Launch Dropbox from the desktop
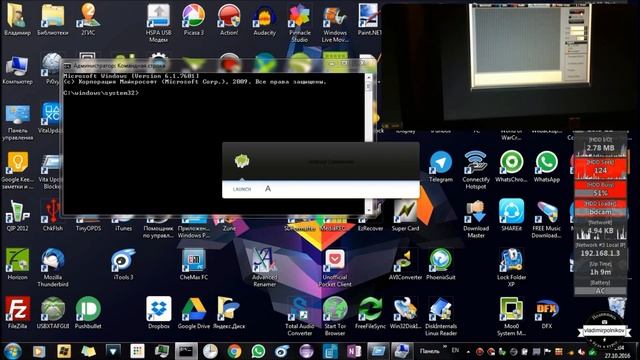Screen dimensions: 640x360 pyautogui.click(x=158, y=313)
